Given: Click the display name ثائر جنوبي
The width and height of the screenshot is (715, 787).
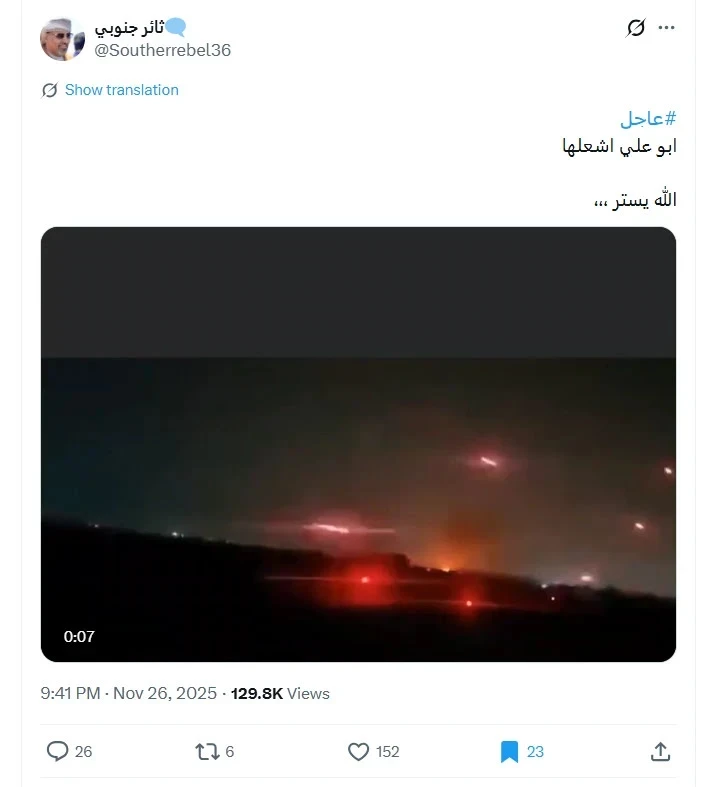Looking at the screenshot, I should coord(129,28).
